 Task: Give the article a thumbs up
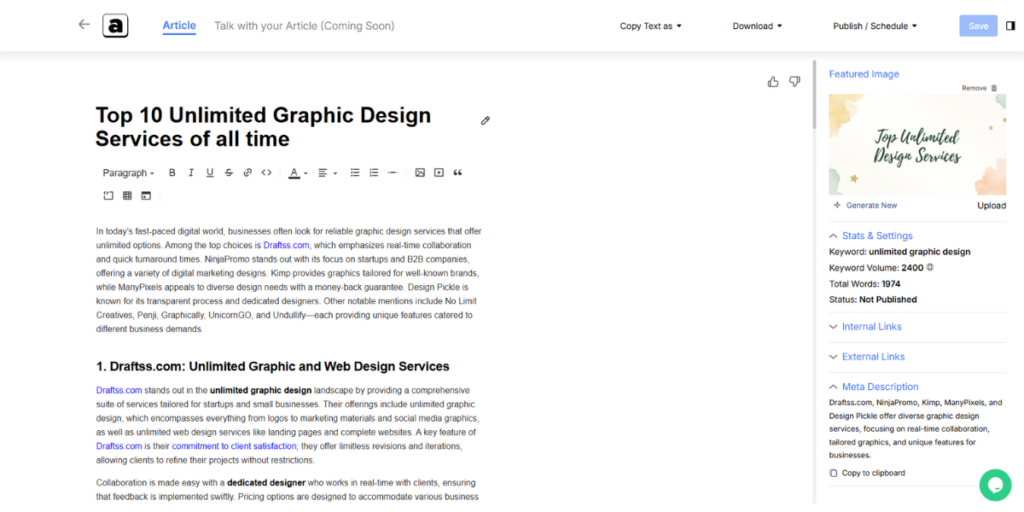[x=773, y=82]
